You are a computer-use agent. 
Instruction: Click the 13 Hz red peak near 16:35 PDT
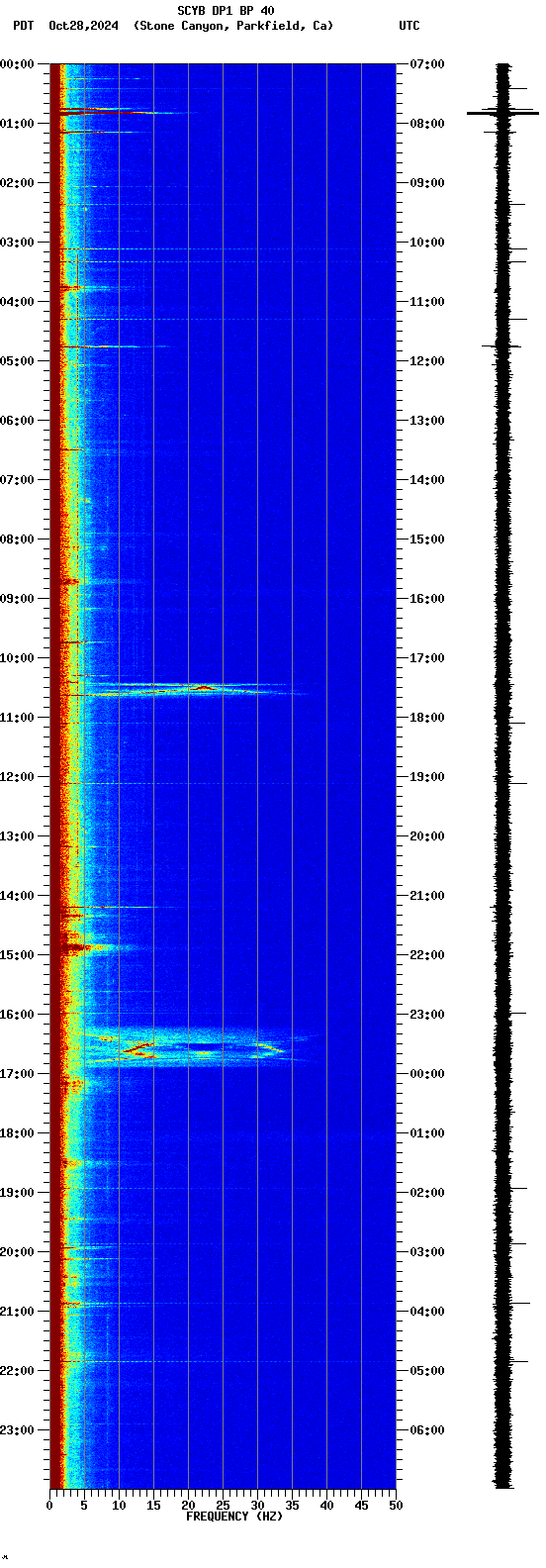pos(139,1049)
